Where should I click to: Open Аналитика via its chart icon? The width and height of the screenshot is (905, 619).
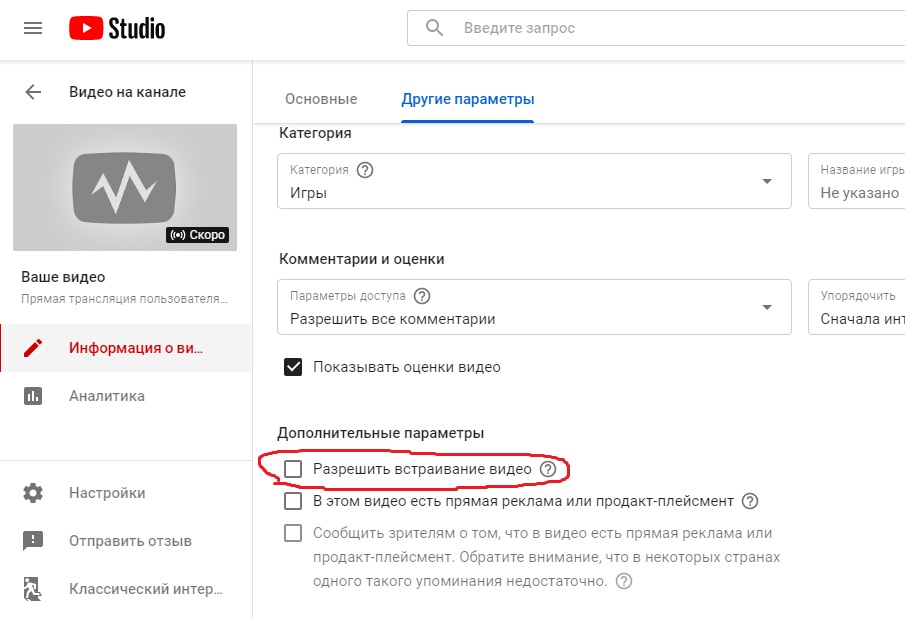point(33,396)
